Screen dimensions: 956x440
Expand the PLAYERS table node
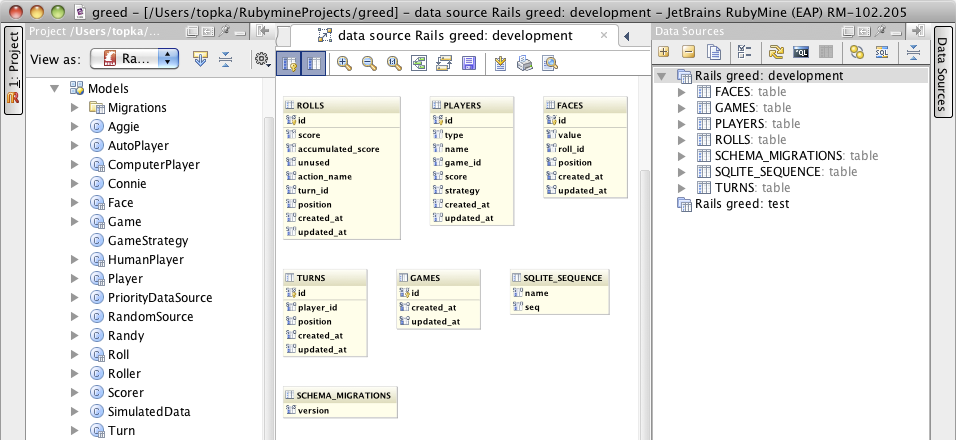tap(682, 124)
